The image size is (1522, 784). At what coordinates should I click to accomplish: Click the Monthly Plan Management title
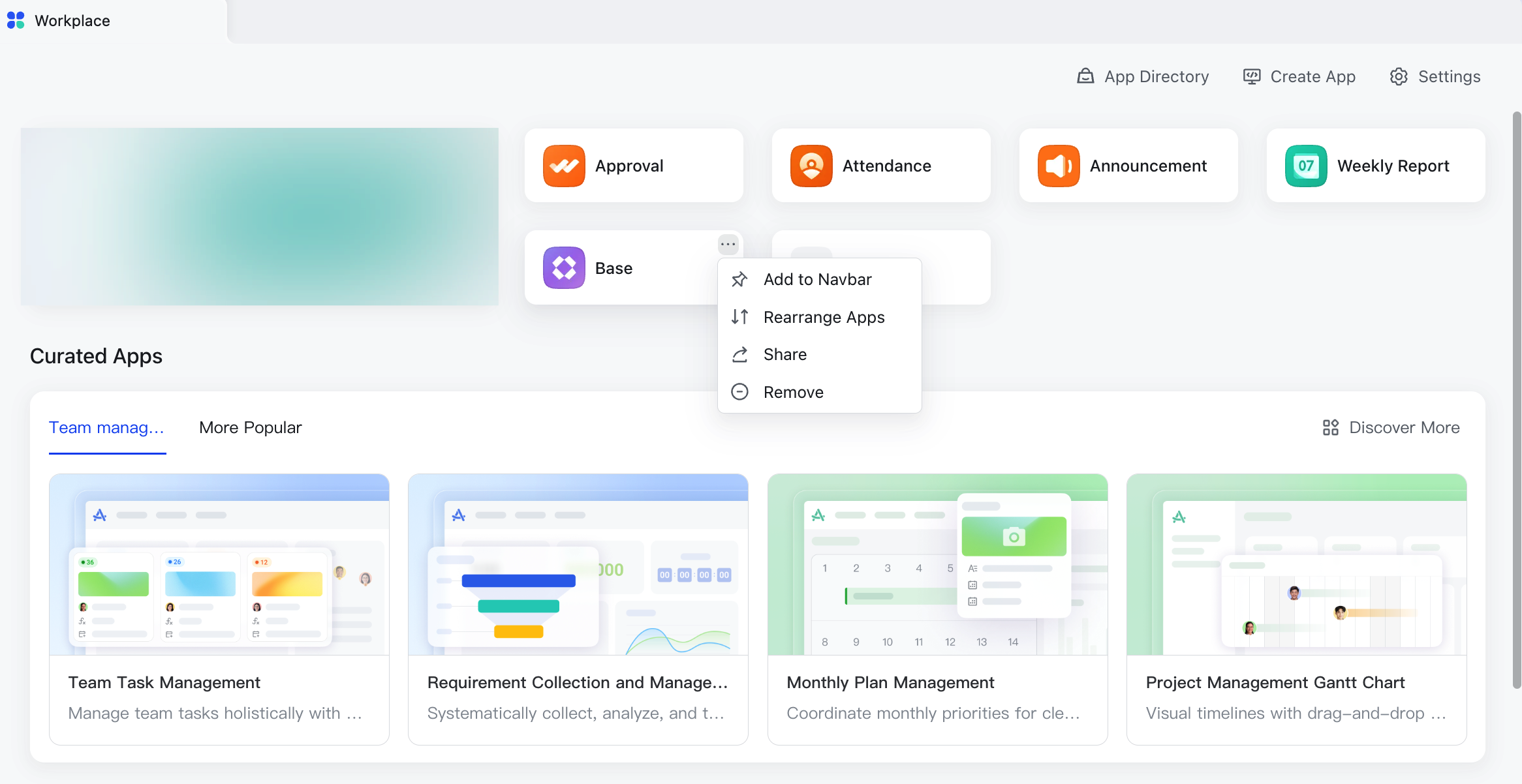(x=890, y=682)
